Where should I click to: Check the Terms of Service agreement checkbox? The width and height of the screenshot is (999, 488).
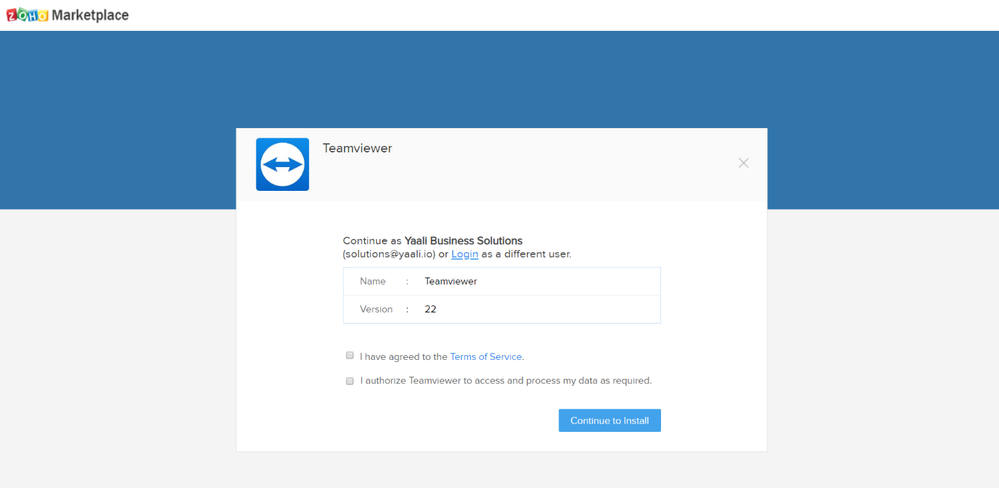tap(350, 356)
